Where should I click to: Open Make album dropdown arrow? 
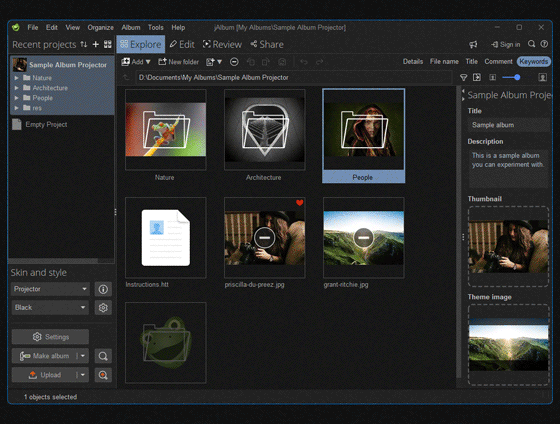(82, 356)
